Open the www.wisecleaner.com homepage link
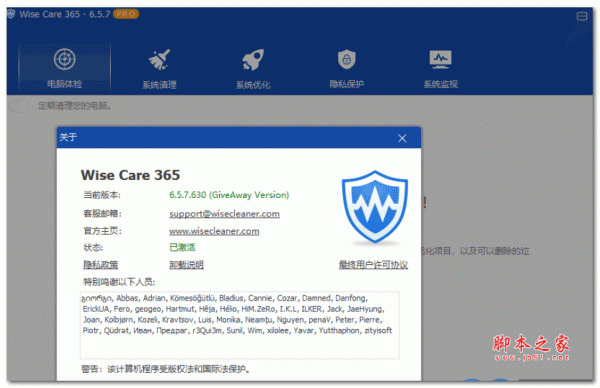600x388 pixels. click(x=214, y=231)
